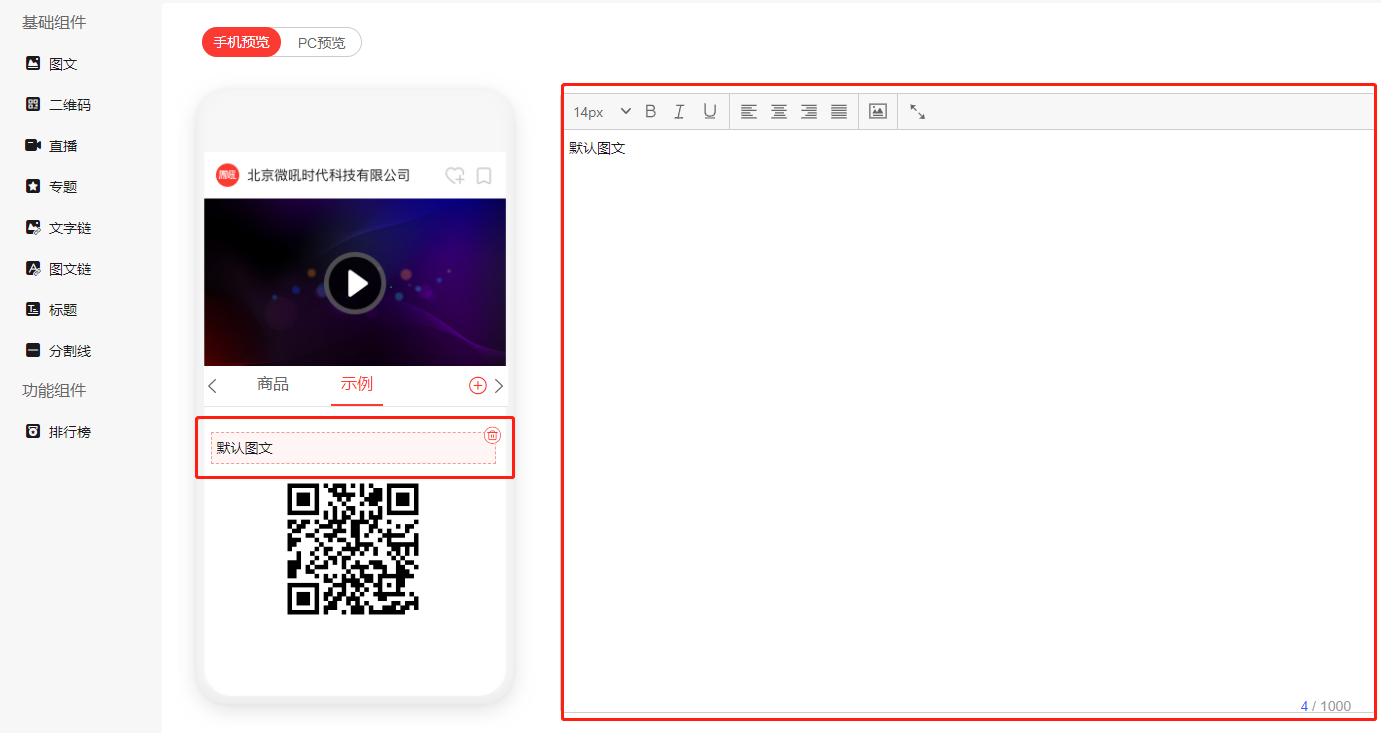Screen dimensions: 1381x733
Task: Focus the rich text editing area
Action: (969, 420)
